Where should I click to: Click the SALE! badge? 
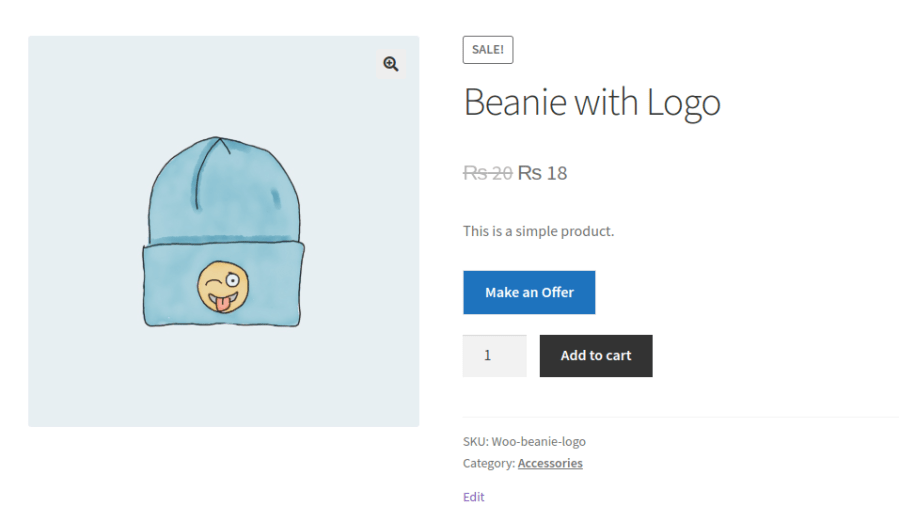coord(488,50)
